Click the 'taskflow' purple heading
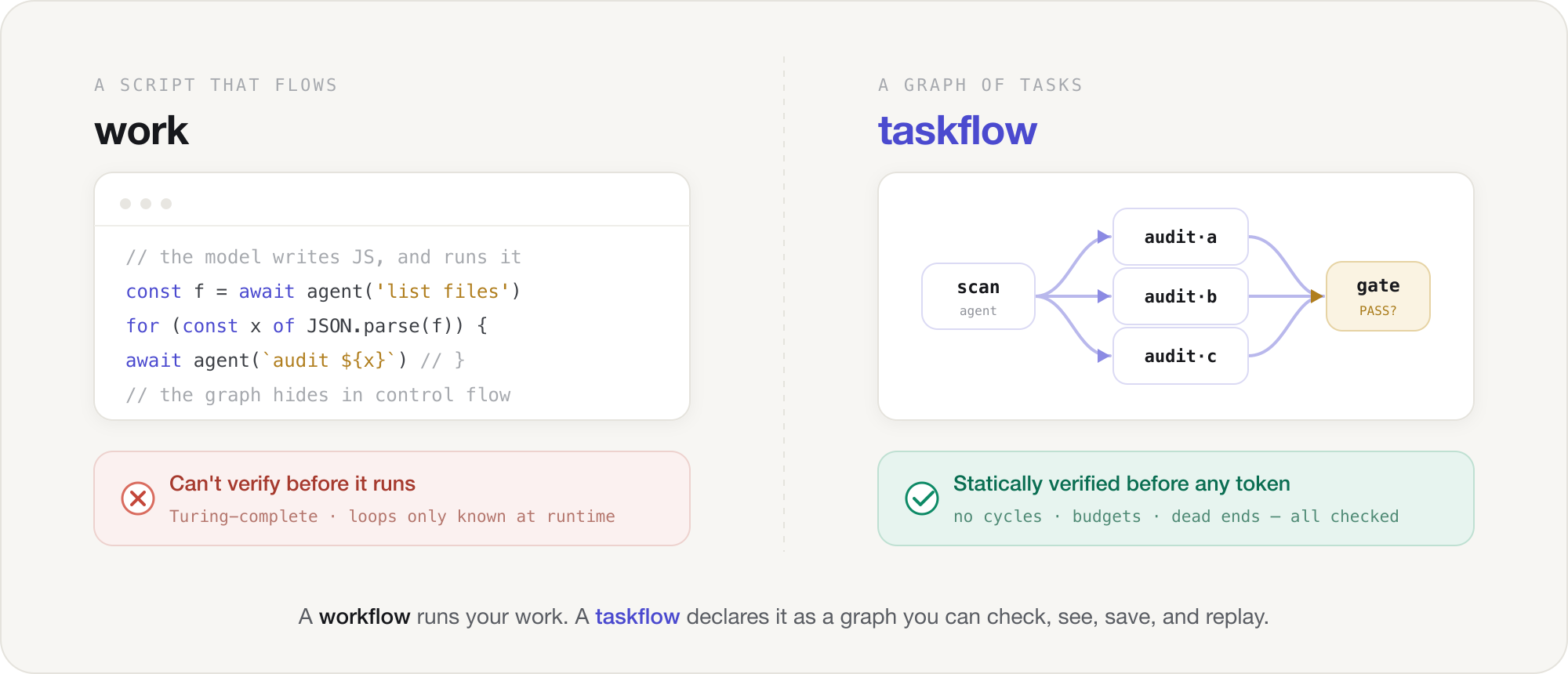 957,130
